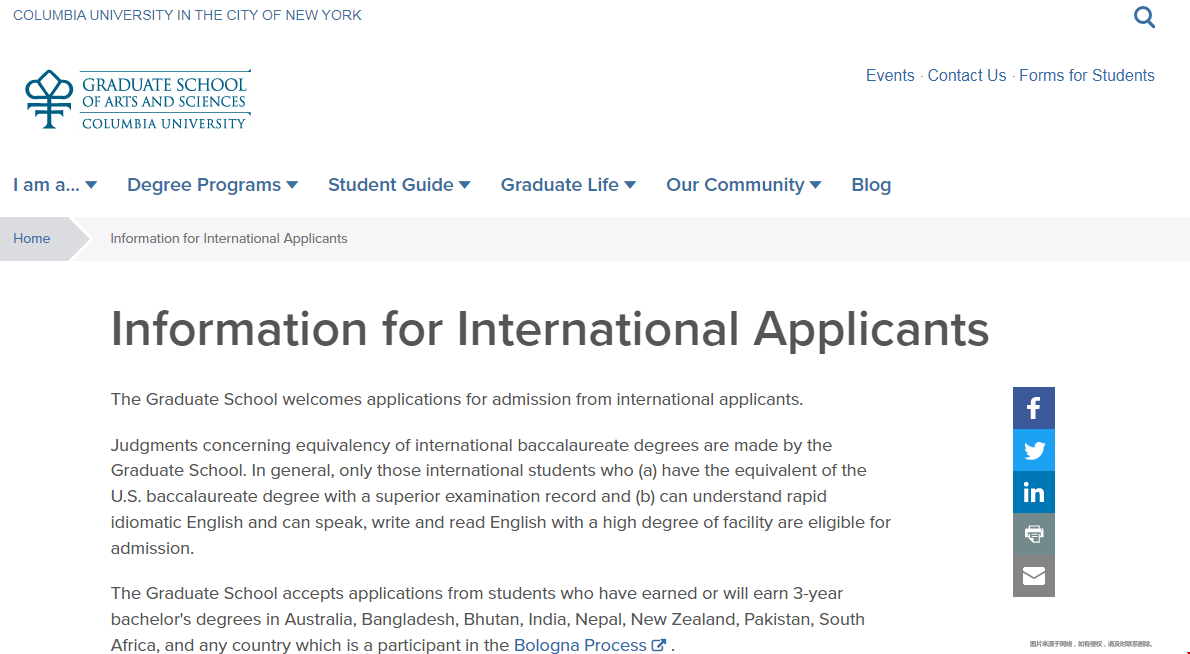Share page on Twitter

[1034, 451]
